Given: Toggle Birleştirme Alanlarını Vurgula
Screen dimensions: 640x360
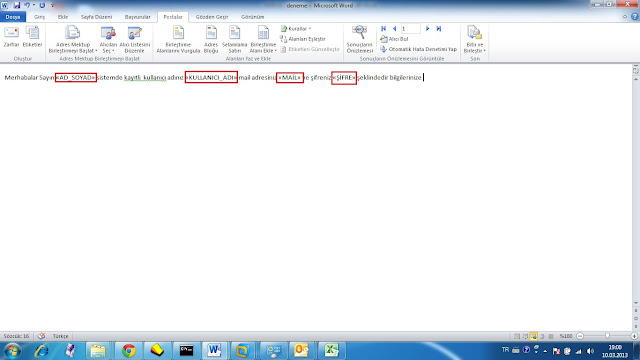Looking at the screenshot, I should pos(178,39).
